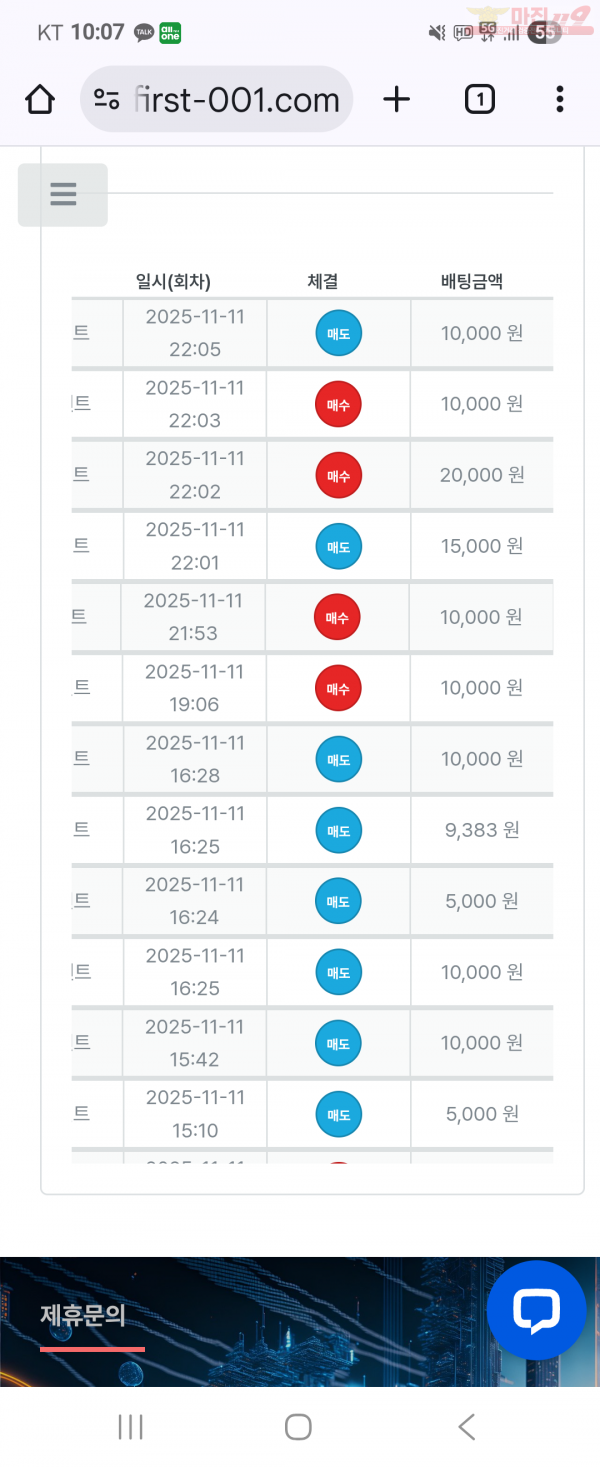The image size is (600, 1467).
Task: Tap the browser home icon
Action: tap(40, 99)
